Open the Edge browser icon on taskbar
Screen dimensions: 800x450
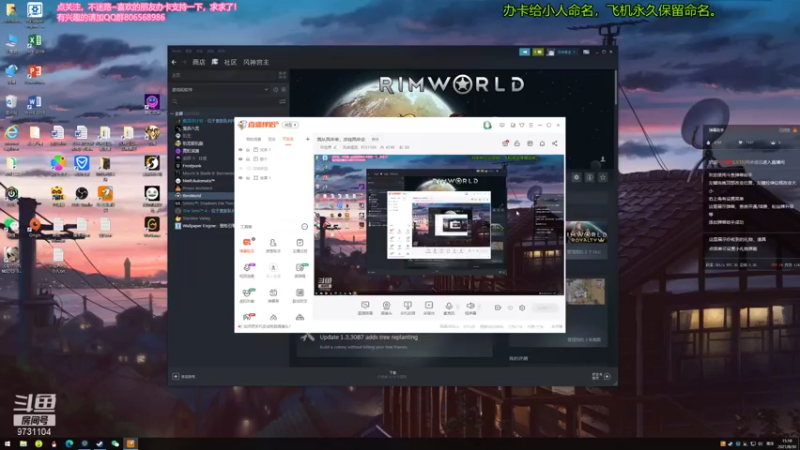click(69, 444)
